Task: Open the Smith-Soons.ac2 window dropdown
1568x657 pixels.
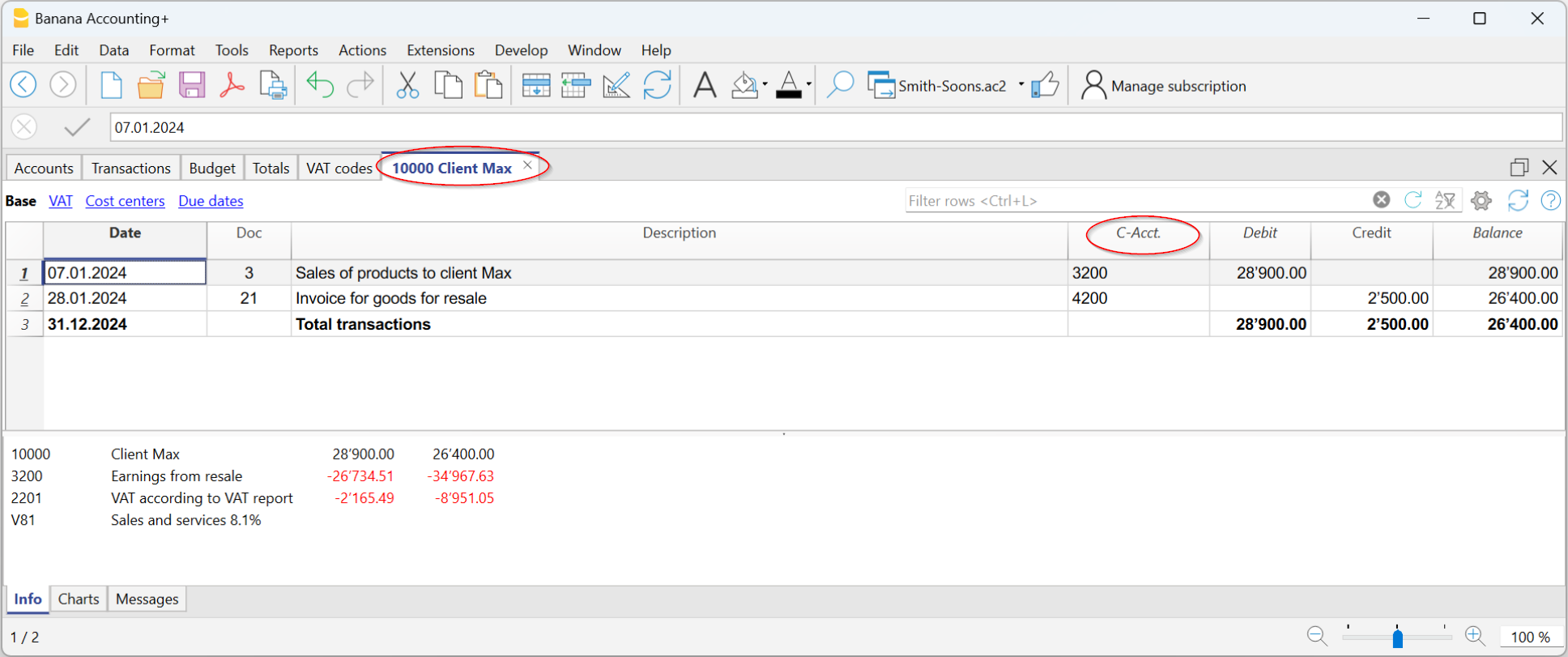Action: [1020, 84]
